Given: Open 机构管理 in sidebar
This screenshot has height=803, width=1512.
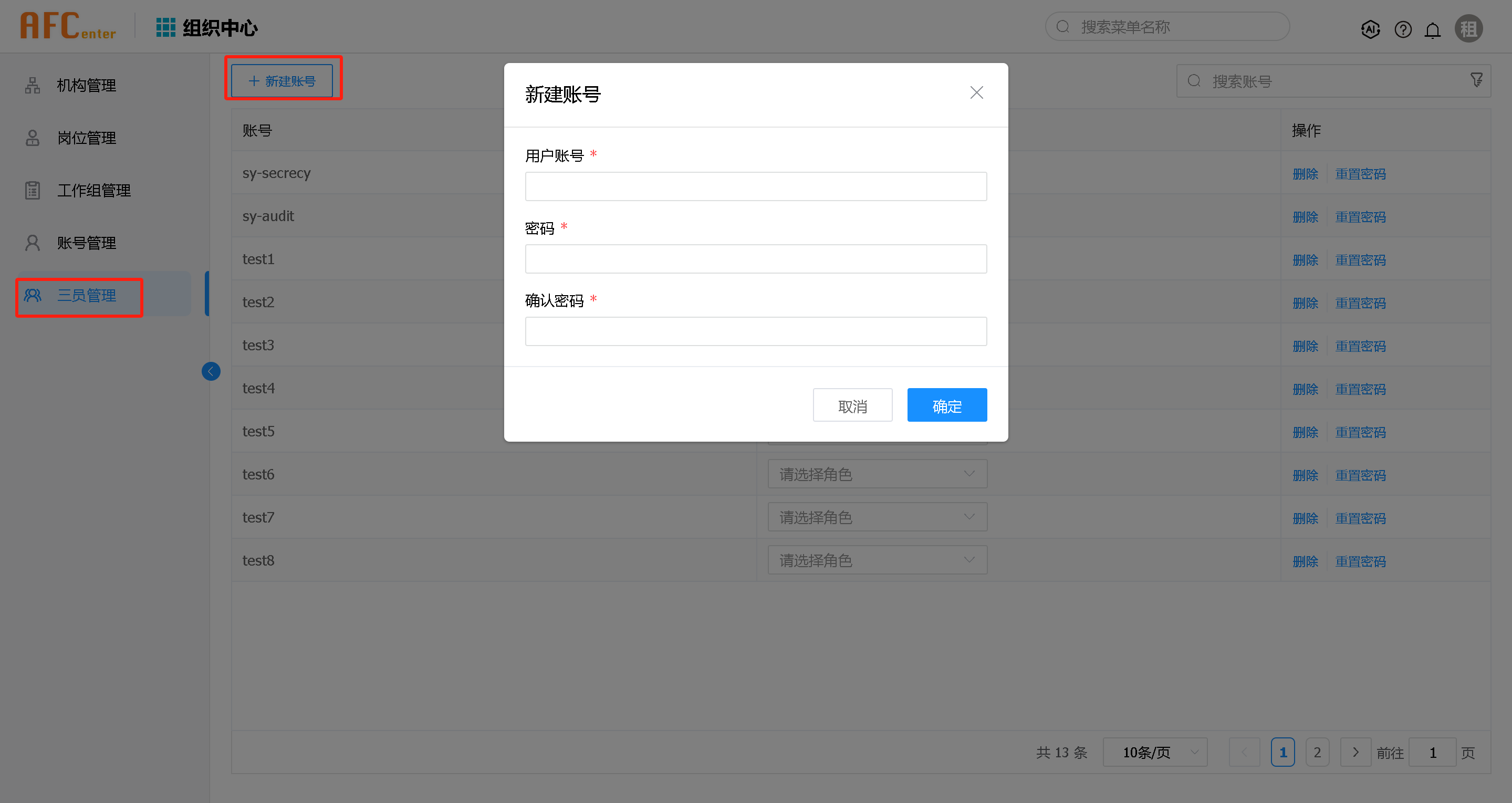Looking at the screenshot, I should (86, 85).
